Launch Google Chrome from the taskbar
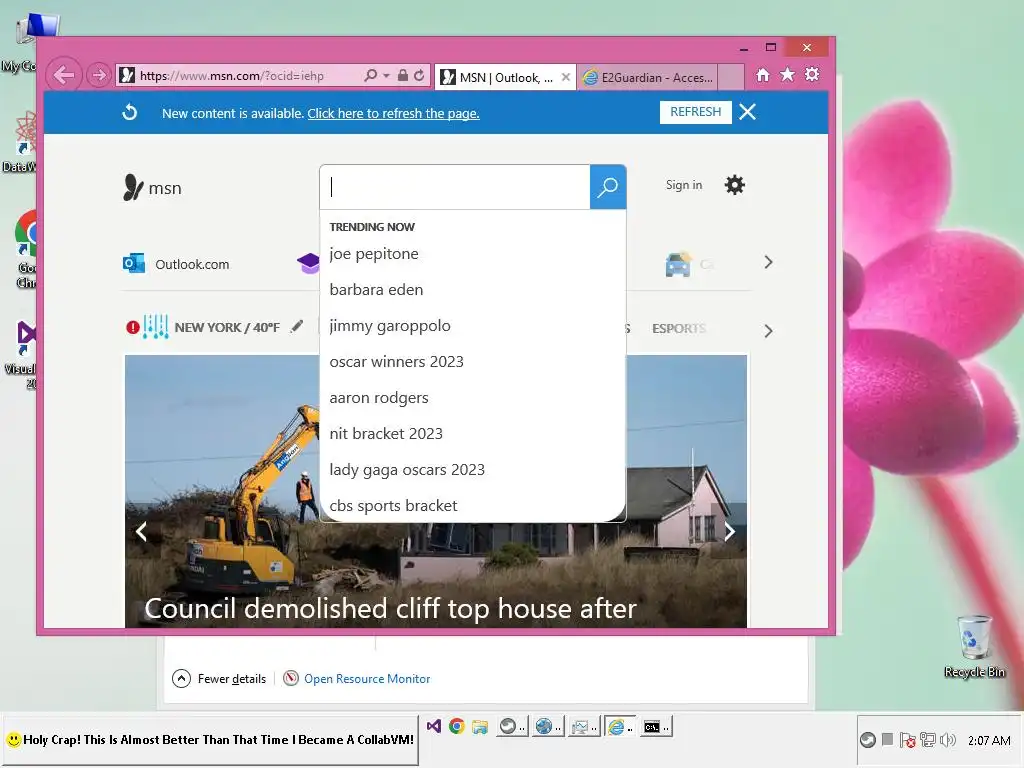Screen dimensions: 1024x768 (x=456, y=726)
